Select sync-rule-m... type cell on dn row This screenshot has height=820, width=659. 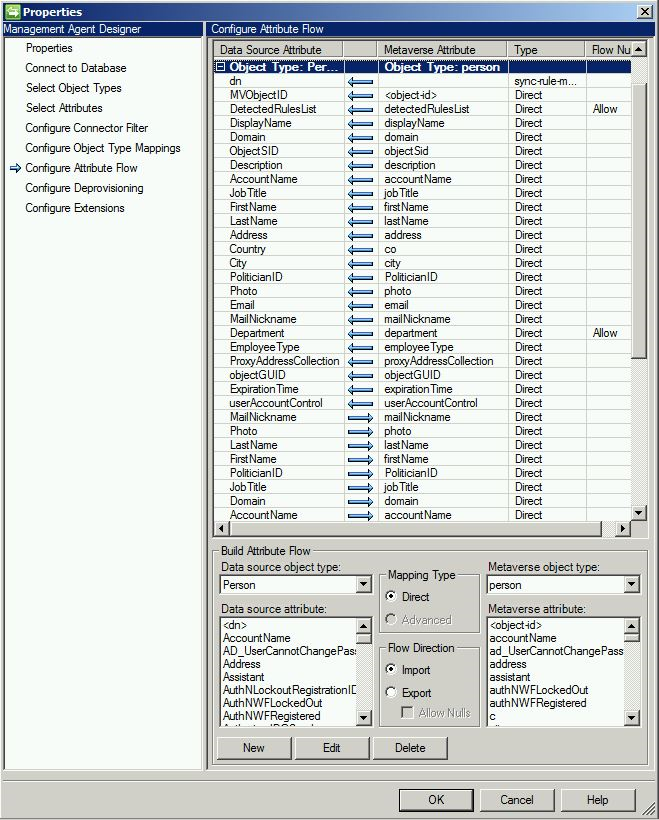click(546, 82)
